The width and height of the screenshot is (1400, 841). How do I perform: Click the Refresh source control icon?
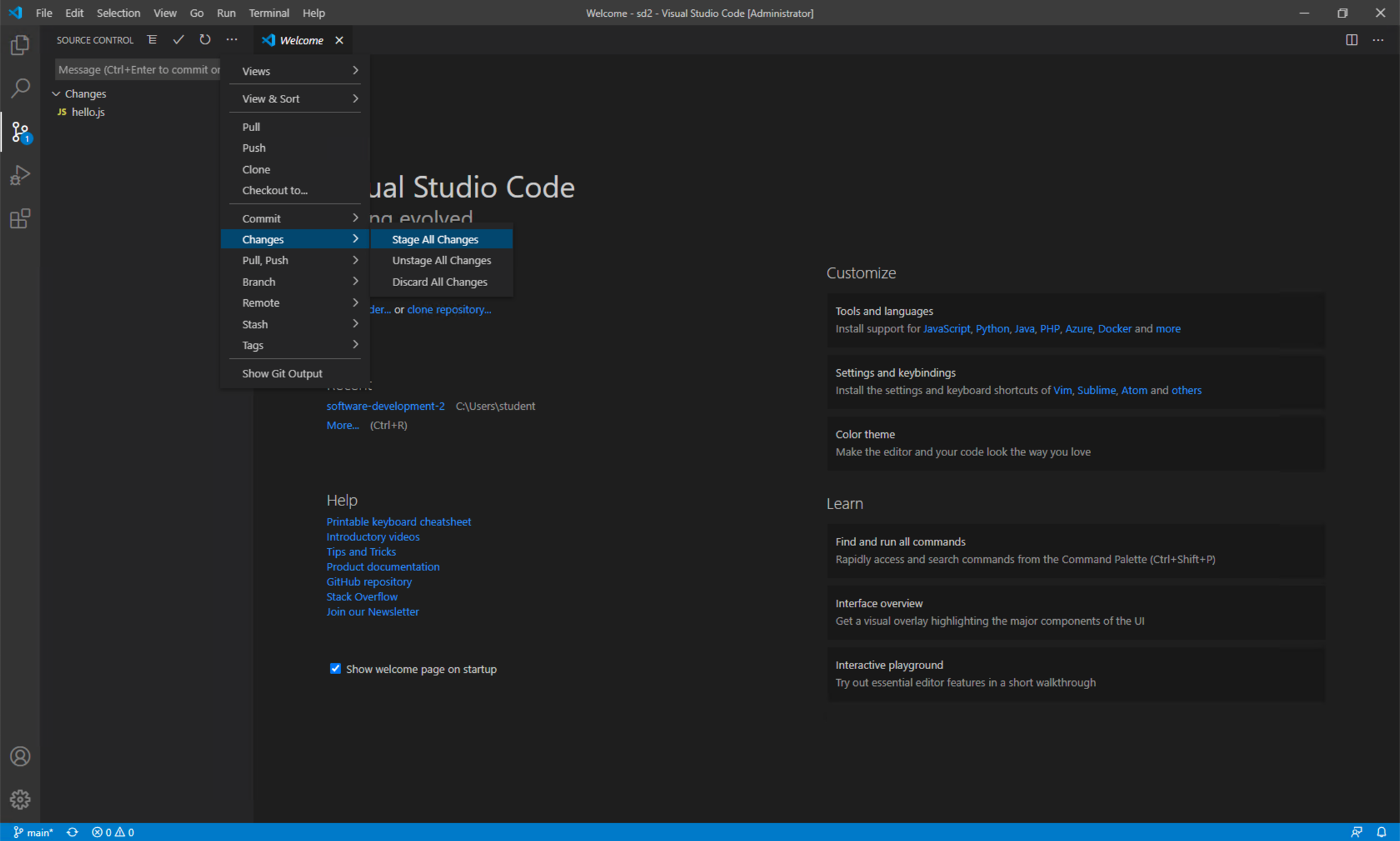click(x=205, y=40)
